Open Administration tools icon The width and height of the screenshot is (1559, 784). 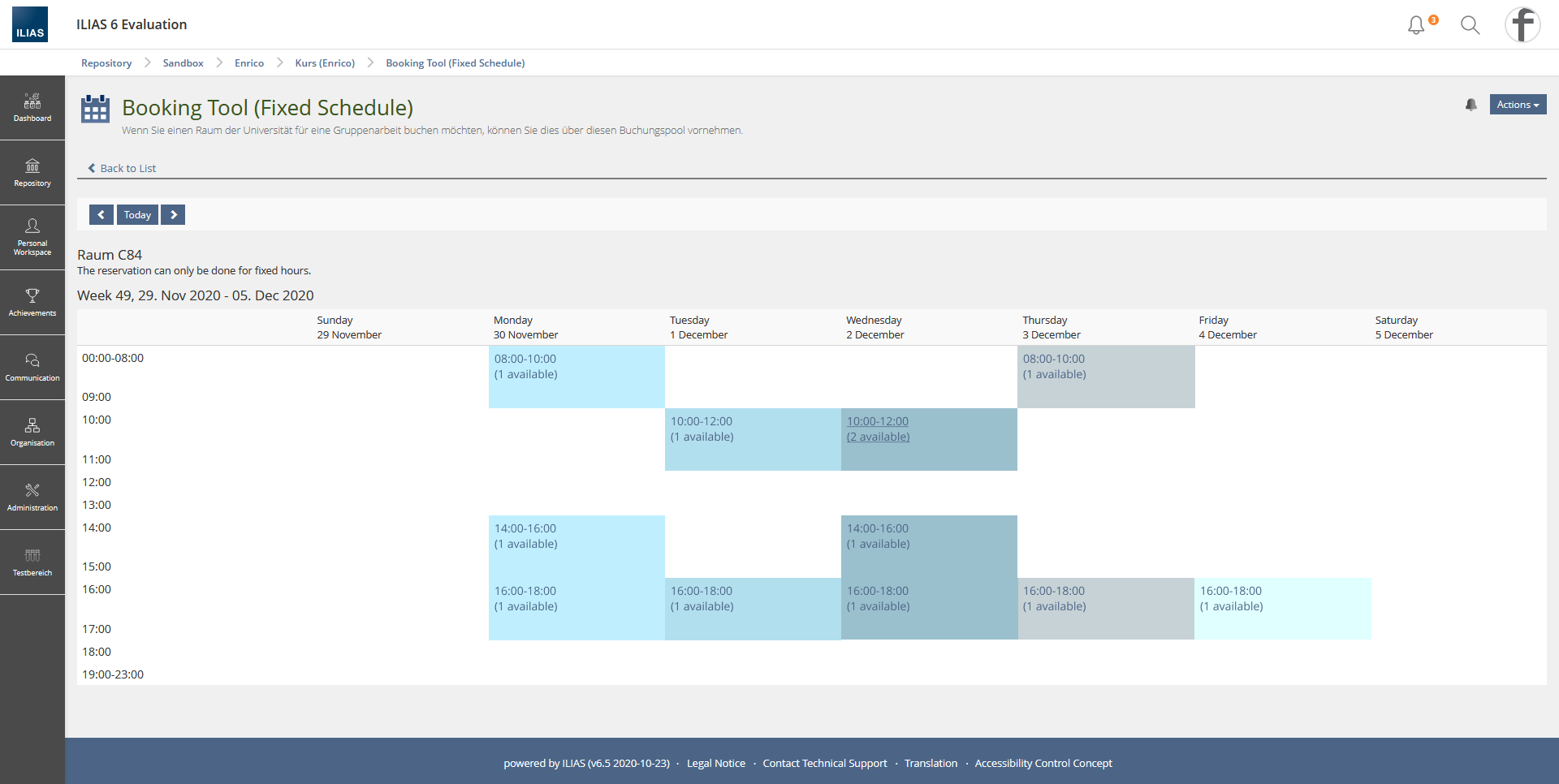click(x=32, y=497)
